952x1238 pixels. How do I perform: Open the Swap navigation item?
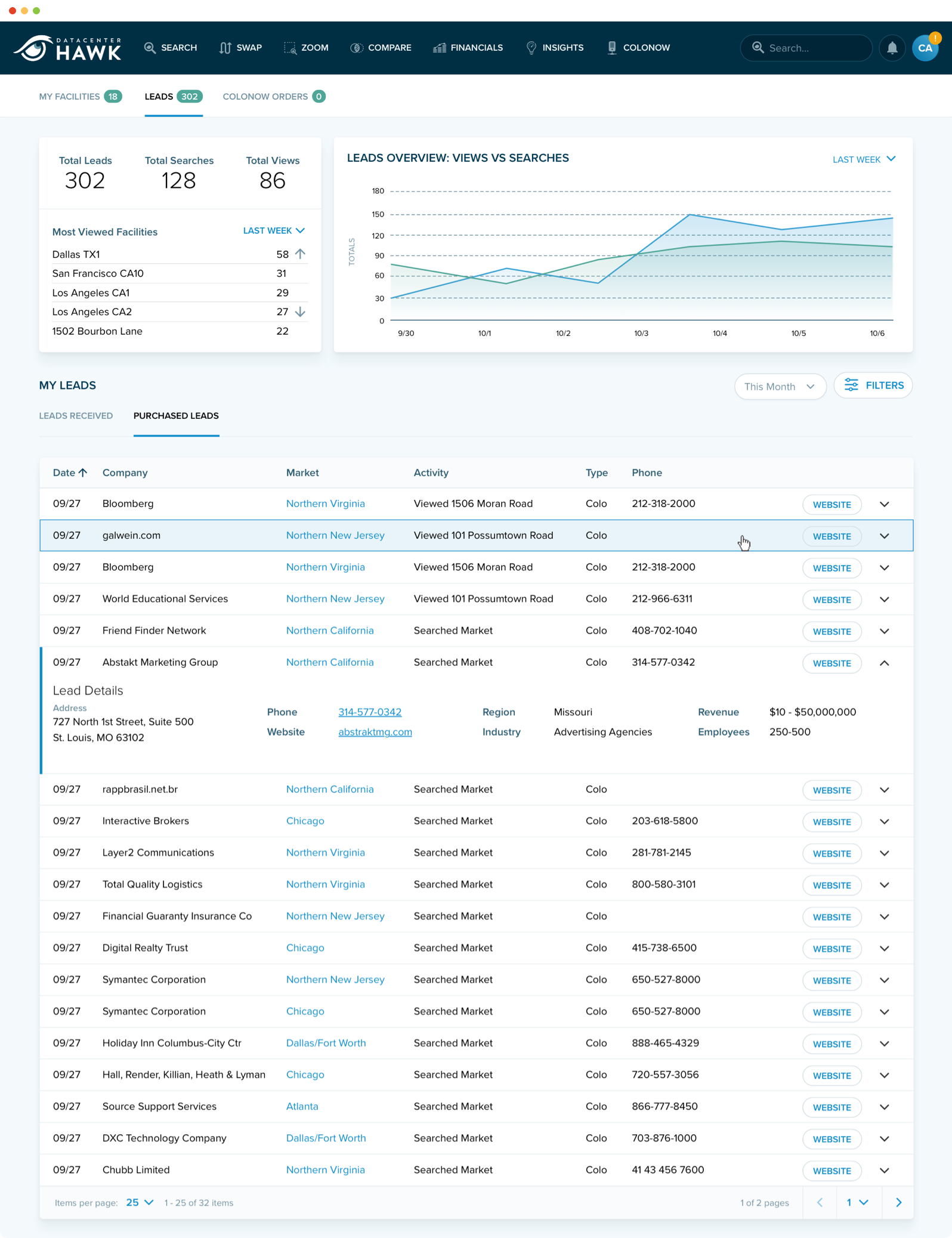pyautogui.click(x=240, y=48)
